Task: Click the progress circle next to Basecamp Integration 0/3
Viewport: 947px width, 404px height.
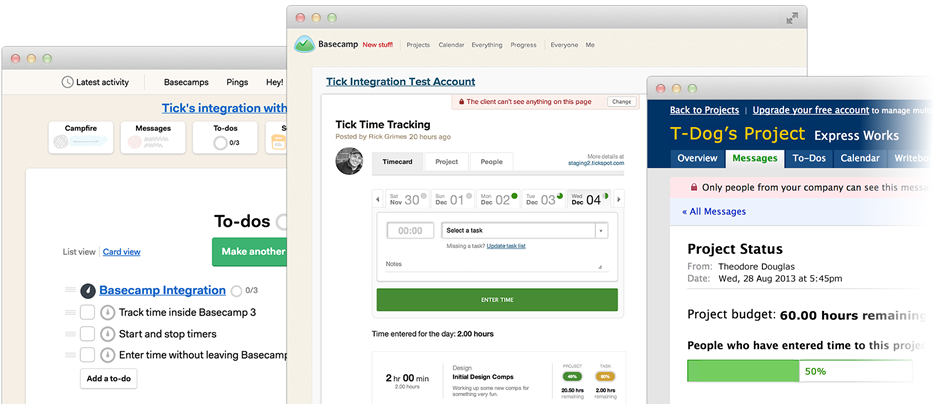Action: click(x=236, y=290)
